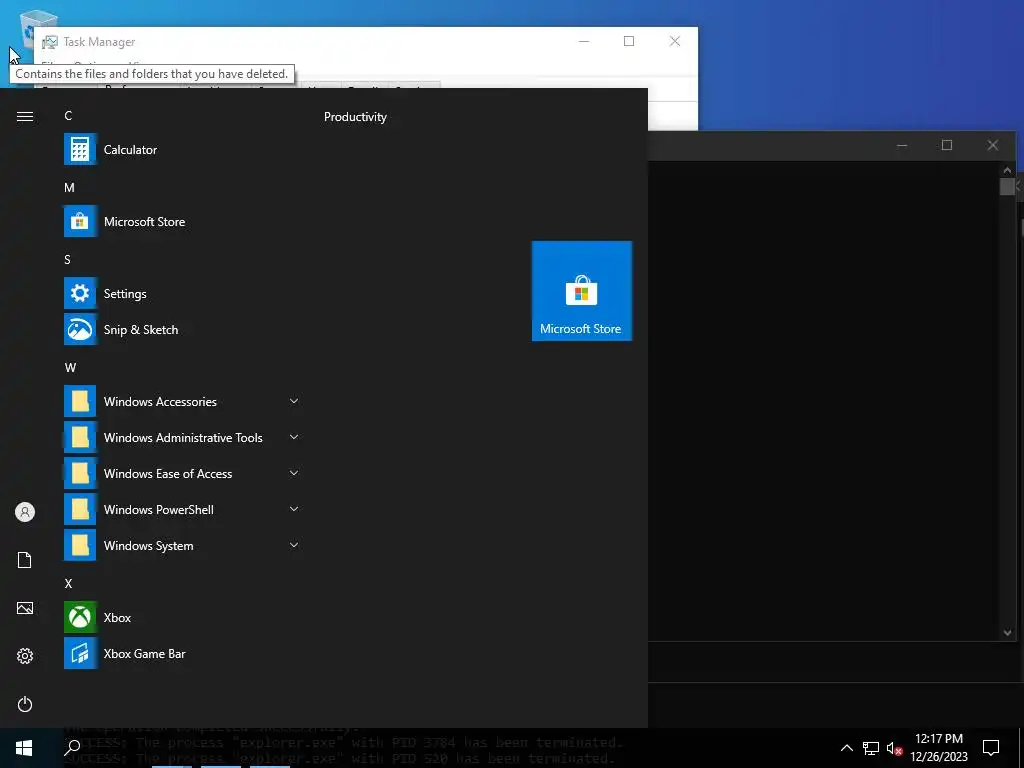Viewport: 1024px width, 768px height.
Task: Maximize the dark console window
Action: coord(947,145)
